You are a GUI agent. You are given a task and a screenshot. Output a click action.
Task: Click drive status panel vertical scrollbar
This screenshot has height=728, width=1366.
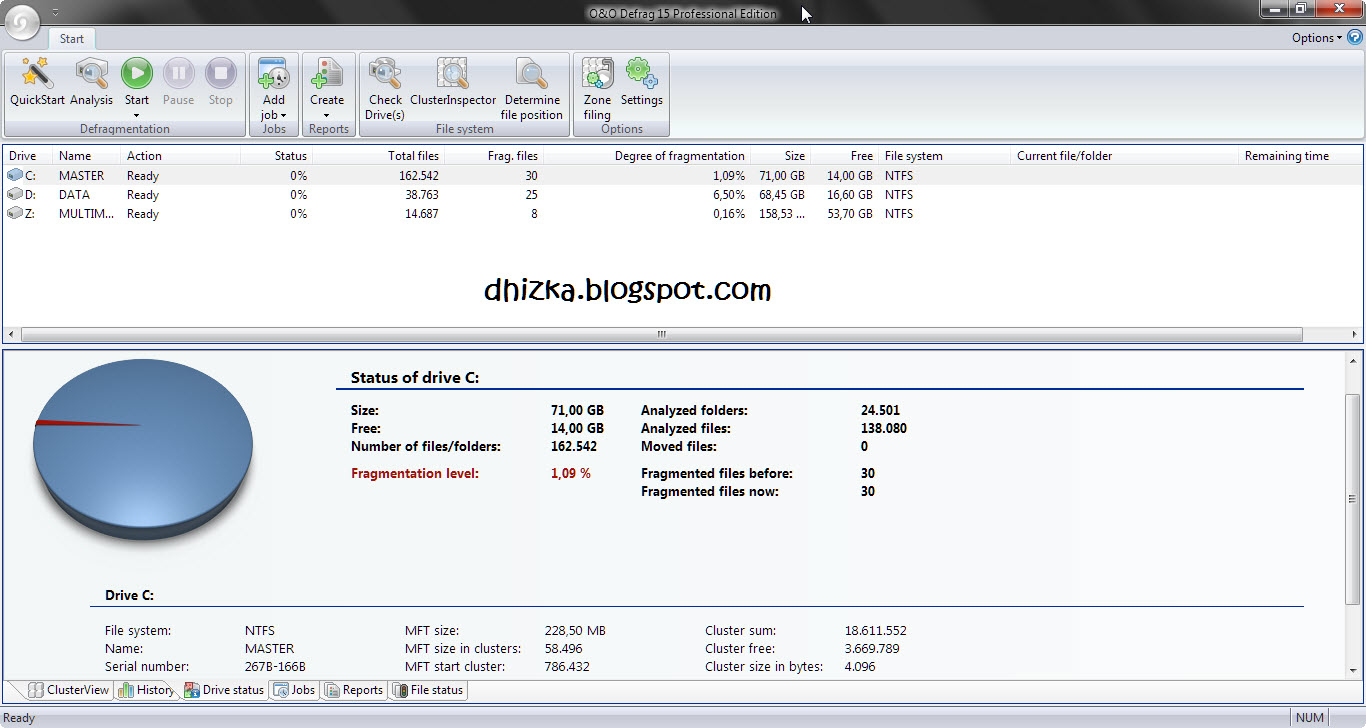pos(1354,500)
